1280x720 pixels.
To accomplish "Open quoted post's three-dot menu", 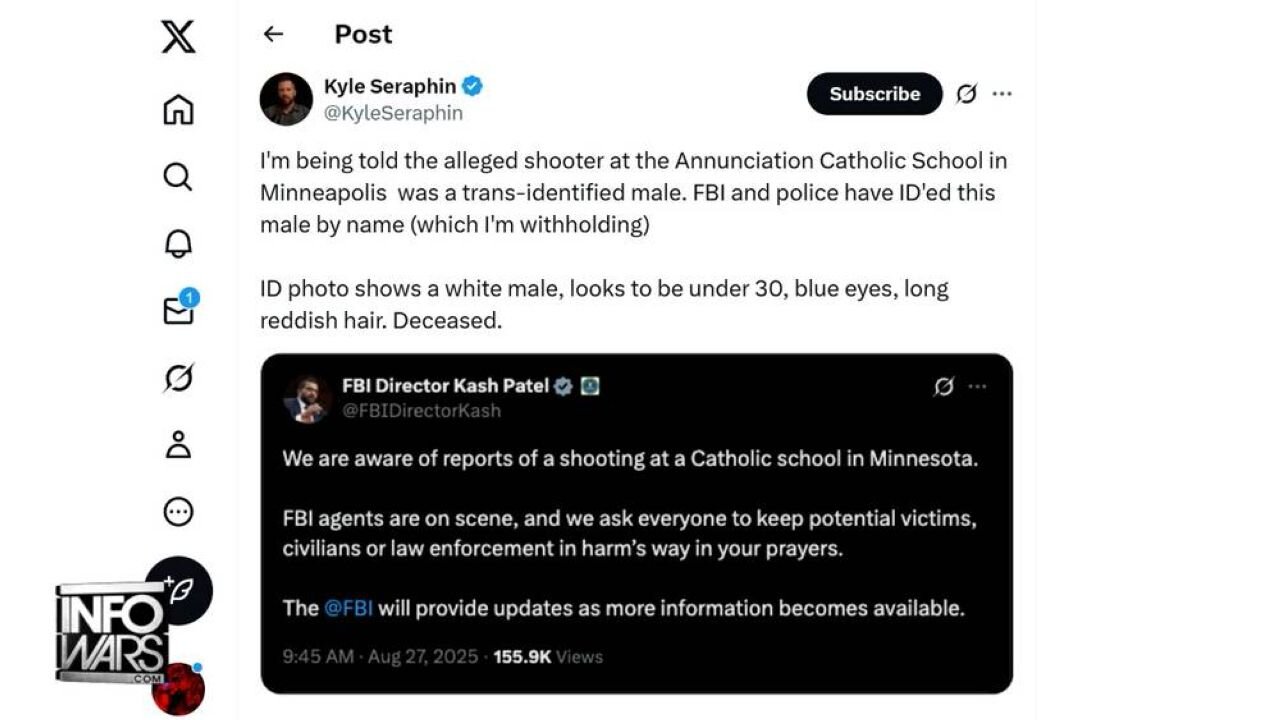I will pyautogui.click(x=977, y=387).
